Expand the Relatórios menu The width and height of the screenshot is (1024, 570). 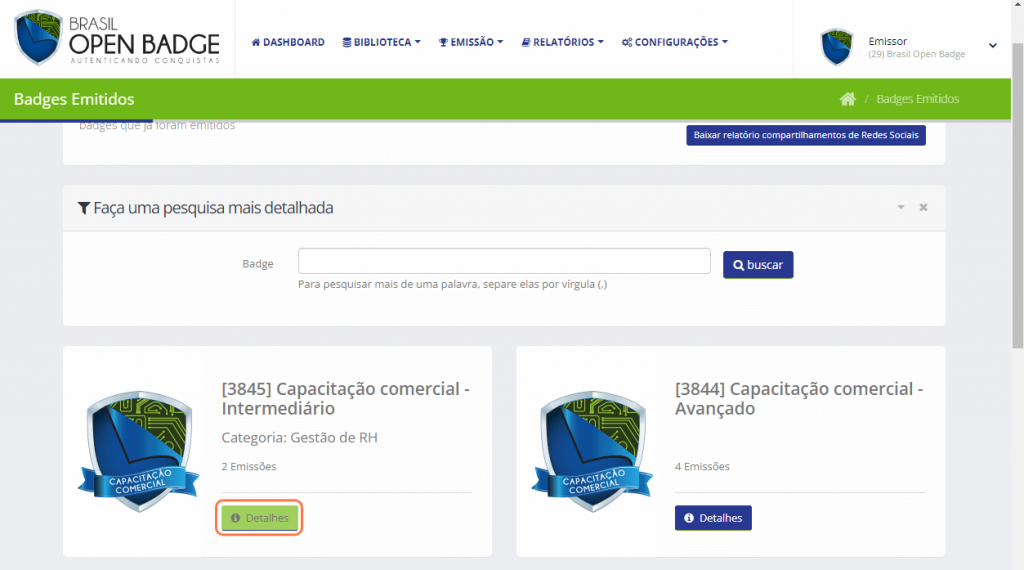tap(562, 42)
